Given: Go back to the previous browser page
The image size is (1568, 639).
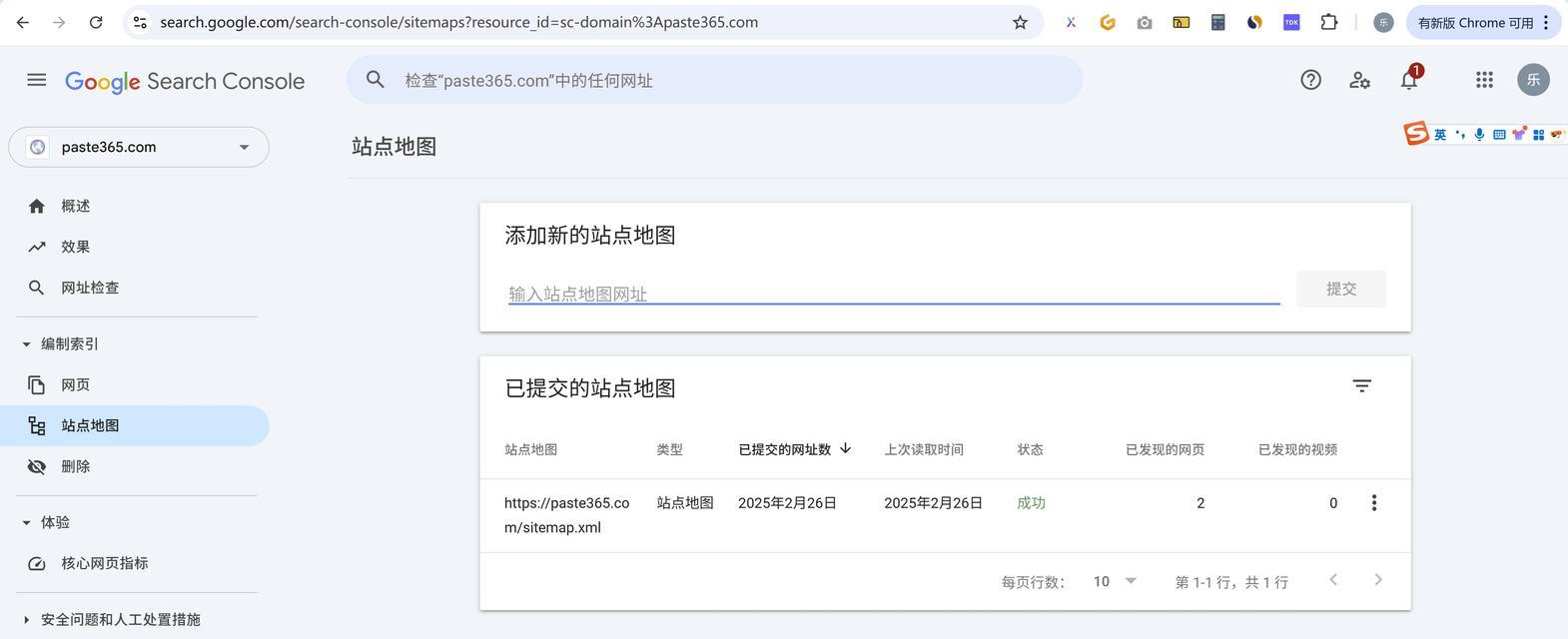Looking at the screenshot, I should (x=23, y=22).
